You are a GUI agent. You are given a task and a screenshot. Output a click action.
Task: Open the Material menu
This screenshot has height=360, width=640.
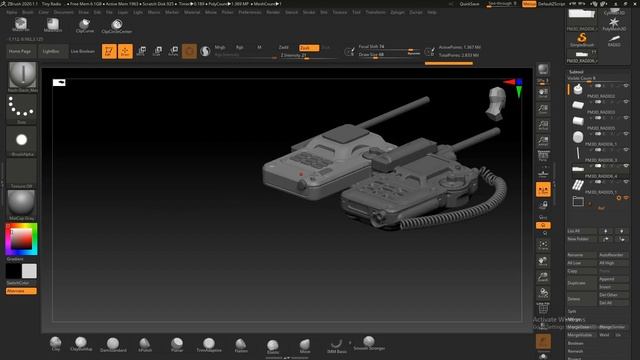[192, 12]
